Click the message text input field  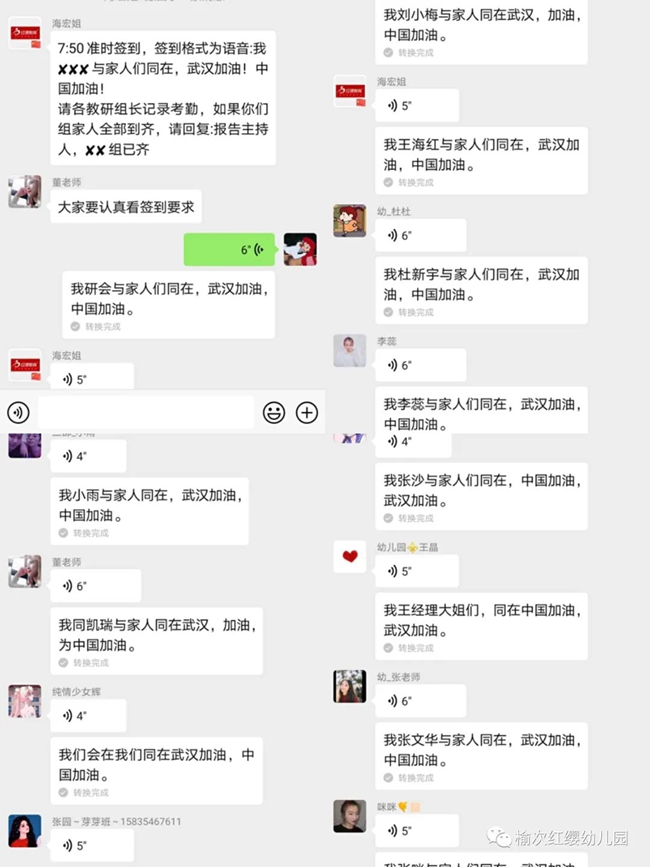146,412
